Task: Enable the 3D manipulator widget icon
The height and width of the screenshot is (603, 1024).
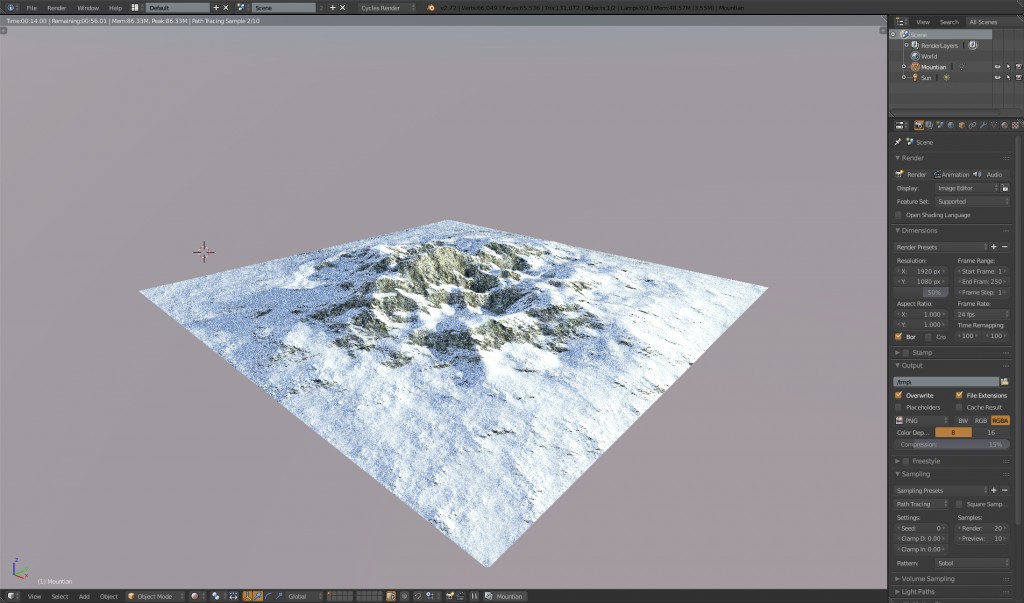Action: click(246, 596)
